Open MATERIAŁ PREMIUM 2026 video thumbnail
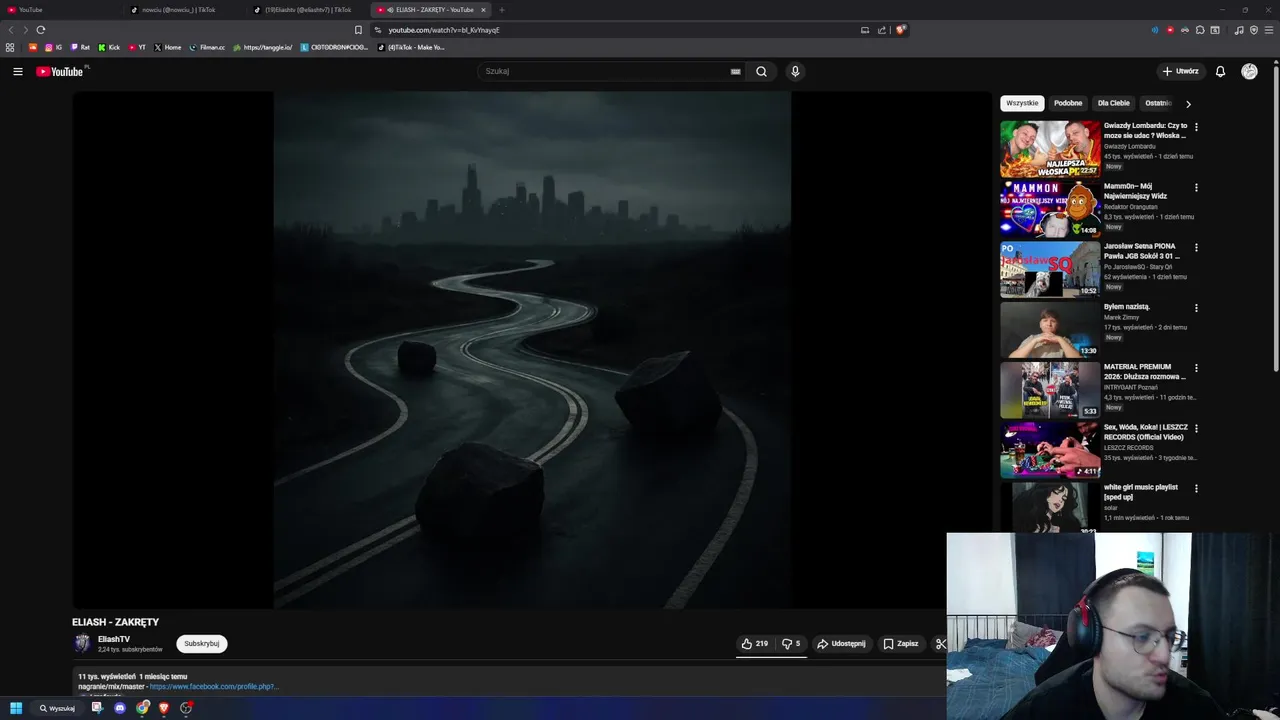Viewport: 1280px width, 720px height. pos(1050,389)
